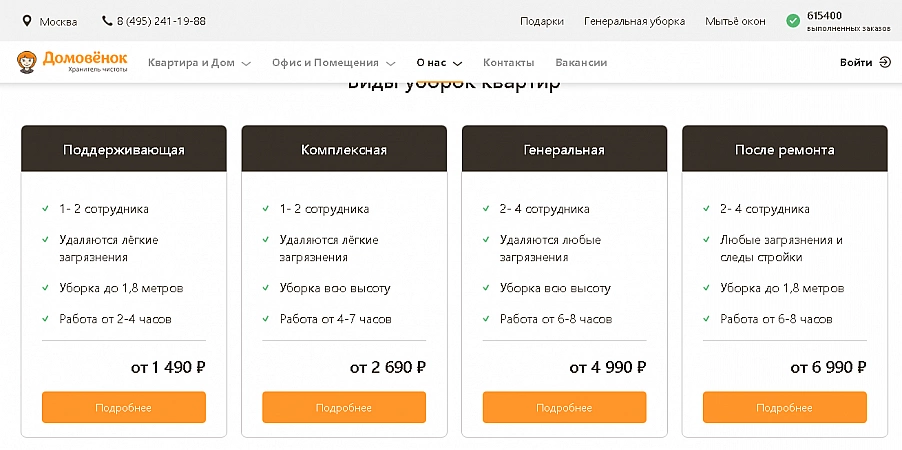Open the Контакты menu item
Image resolution: width=902 pixels, height=450 pixels.
click(508, 62)
